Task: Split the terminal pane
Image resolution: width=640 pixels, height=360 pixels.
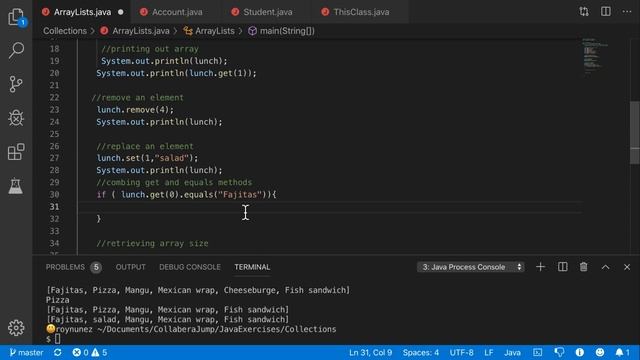Action: 562,267
